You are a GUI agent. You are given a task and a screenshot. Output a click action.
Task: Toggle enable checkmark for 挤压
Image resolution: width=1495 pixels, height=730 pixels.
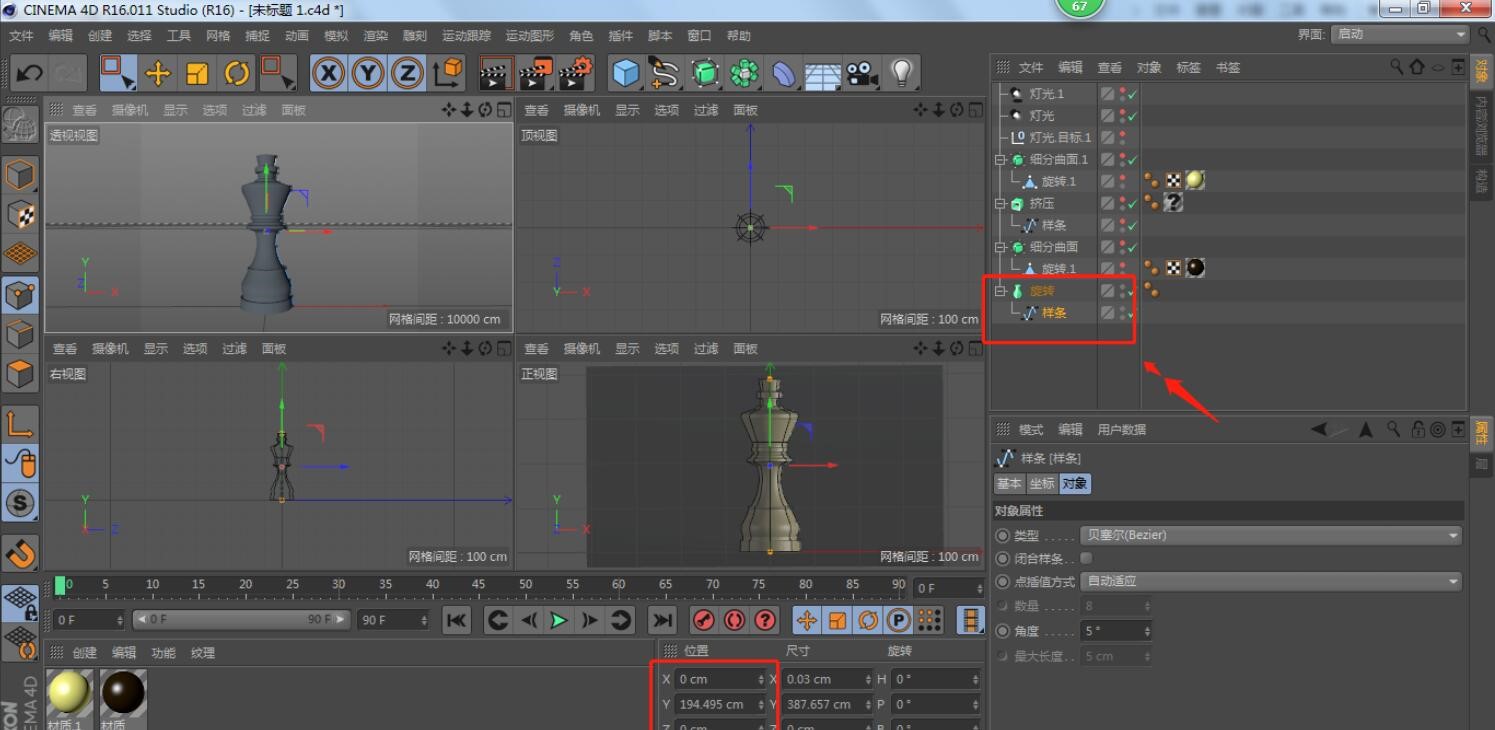[1132, 203]
